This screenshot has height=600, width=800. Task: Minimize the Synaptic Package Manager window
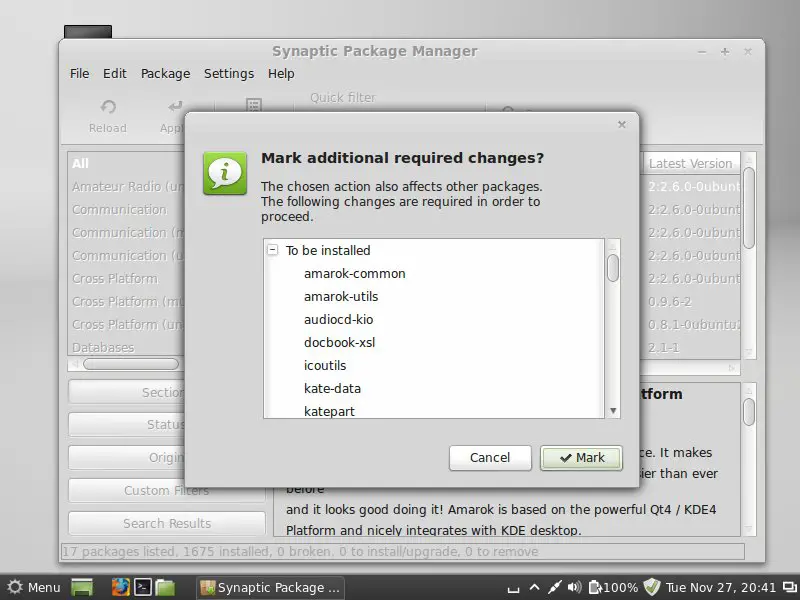pos(702,52)
